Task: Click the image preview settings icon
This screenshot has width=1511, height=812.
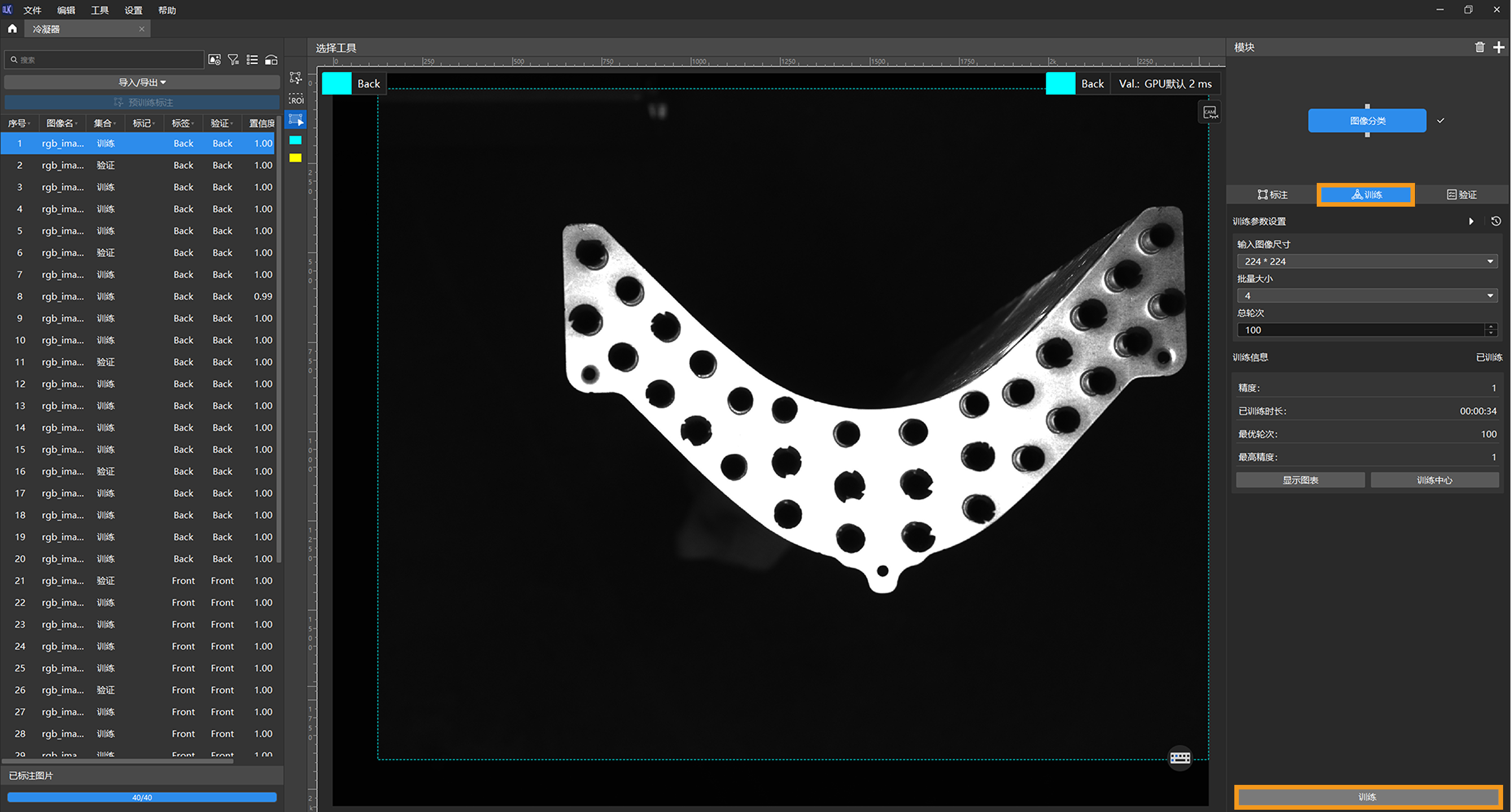Action: (214, 60)
